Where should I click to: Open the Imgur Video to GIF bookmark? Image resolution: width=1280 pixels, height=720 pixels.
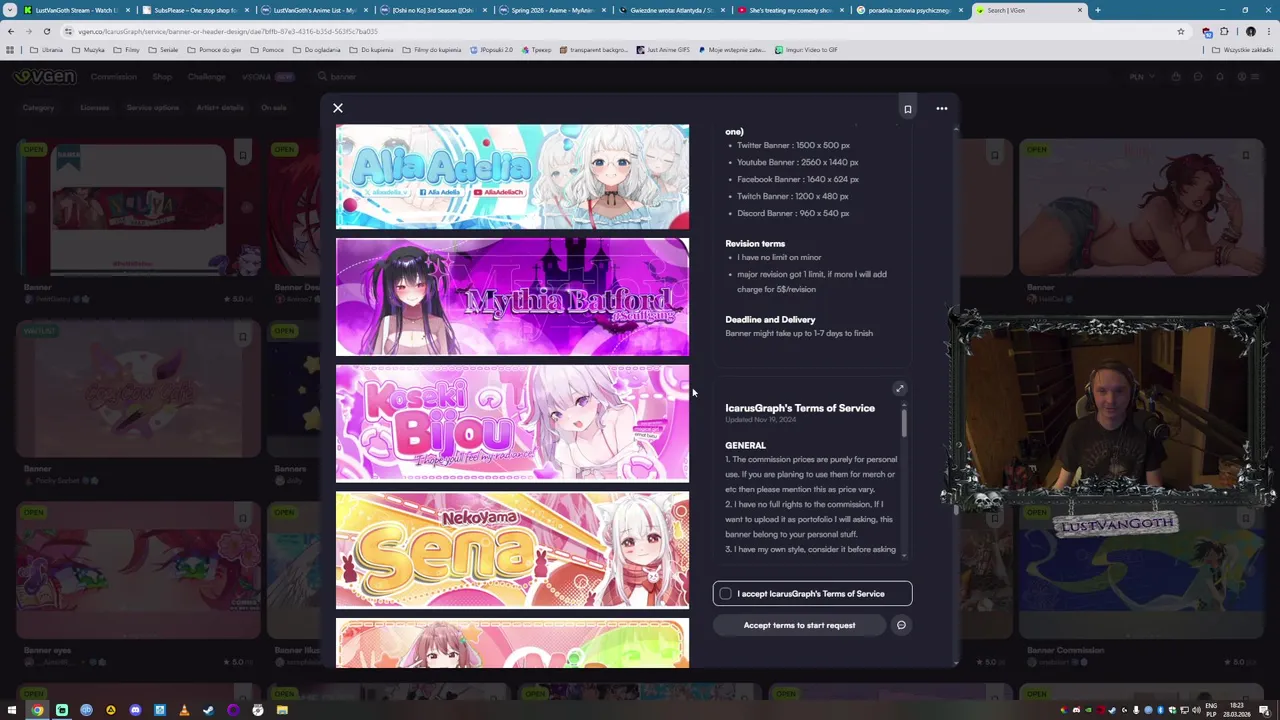coord(805,50)
